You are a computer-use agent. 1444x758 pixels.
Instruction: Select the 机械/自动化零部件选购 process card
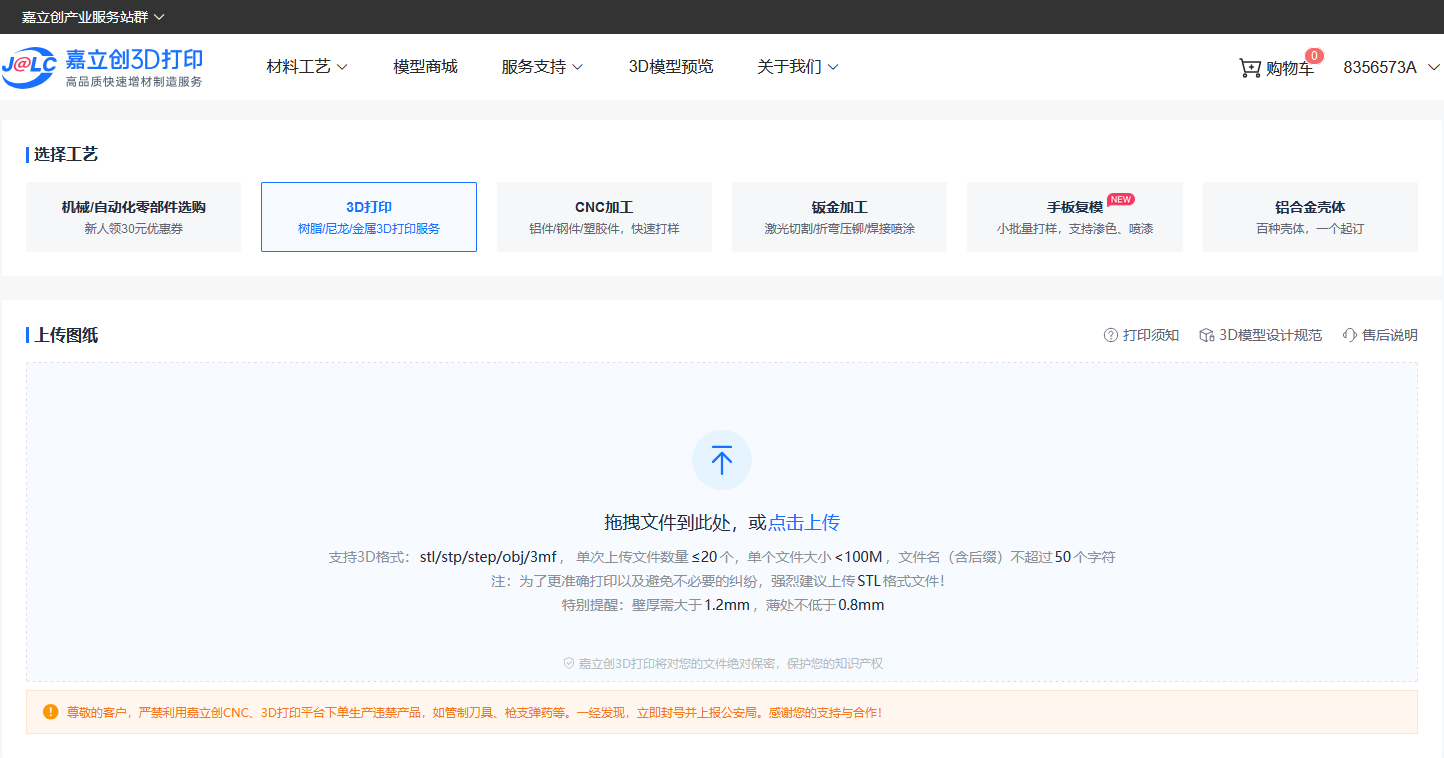133,217
